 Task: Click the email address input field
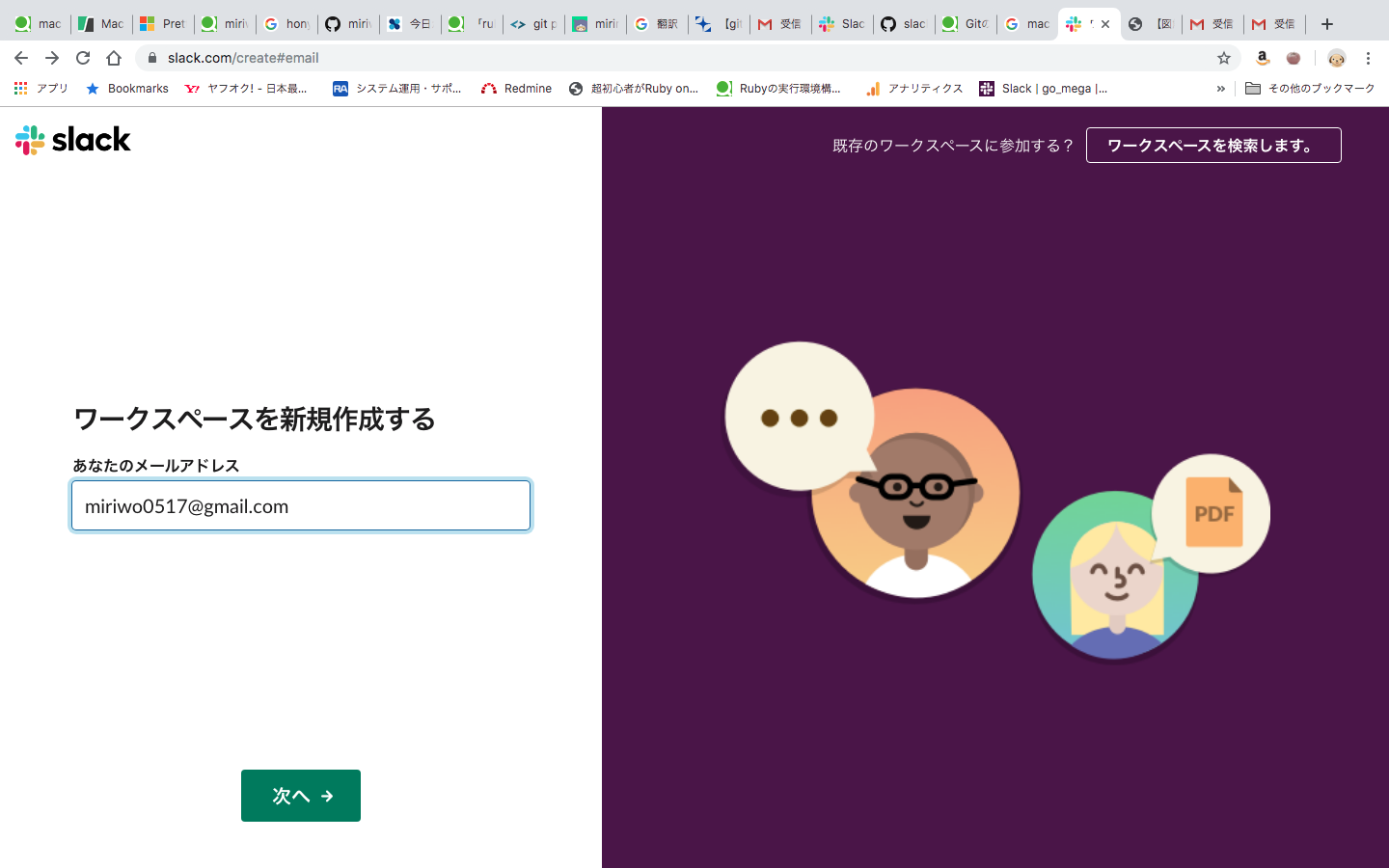click(x=300, y=505)
